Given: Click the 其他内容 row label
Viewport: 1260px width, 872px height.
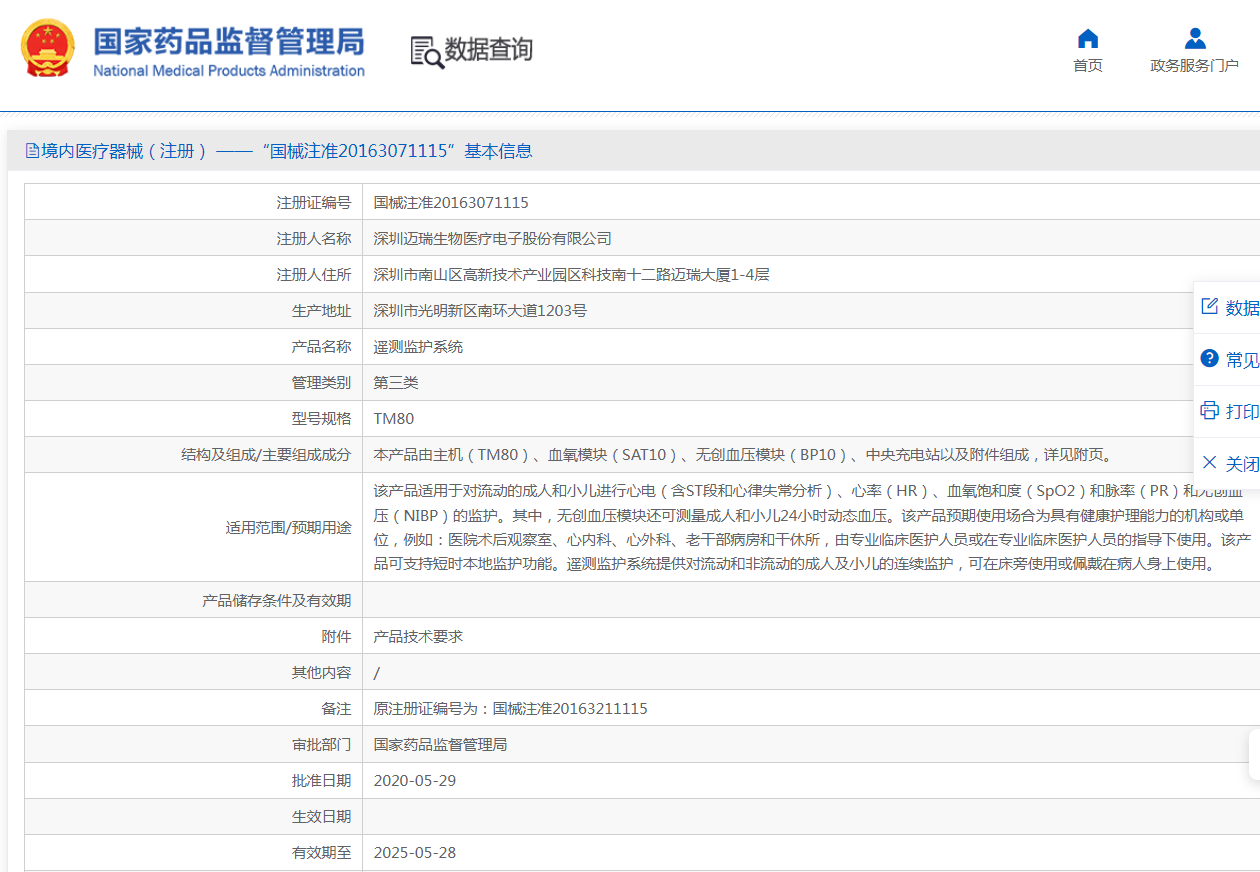Looking at the screenshot, I should pos(321,672).
